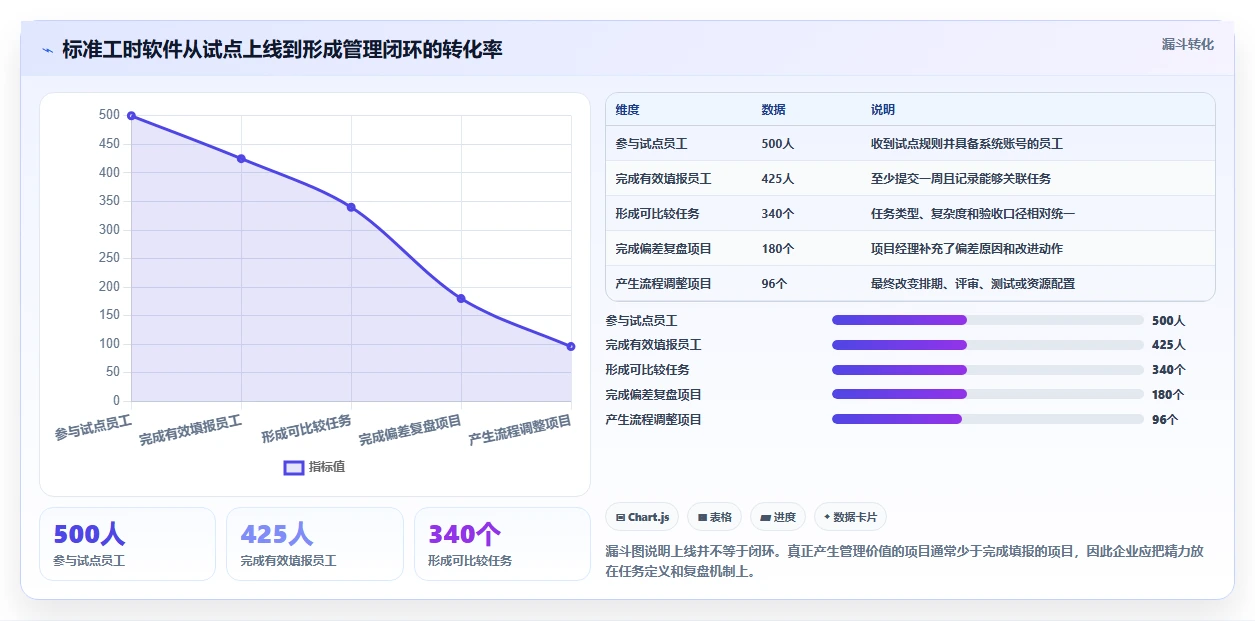Select table cell 500人
Screen dimensions: 1255x621
coord(777,144)
